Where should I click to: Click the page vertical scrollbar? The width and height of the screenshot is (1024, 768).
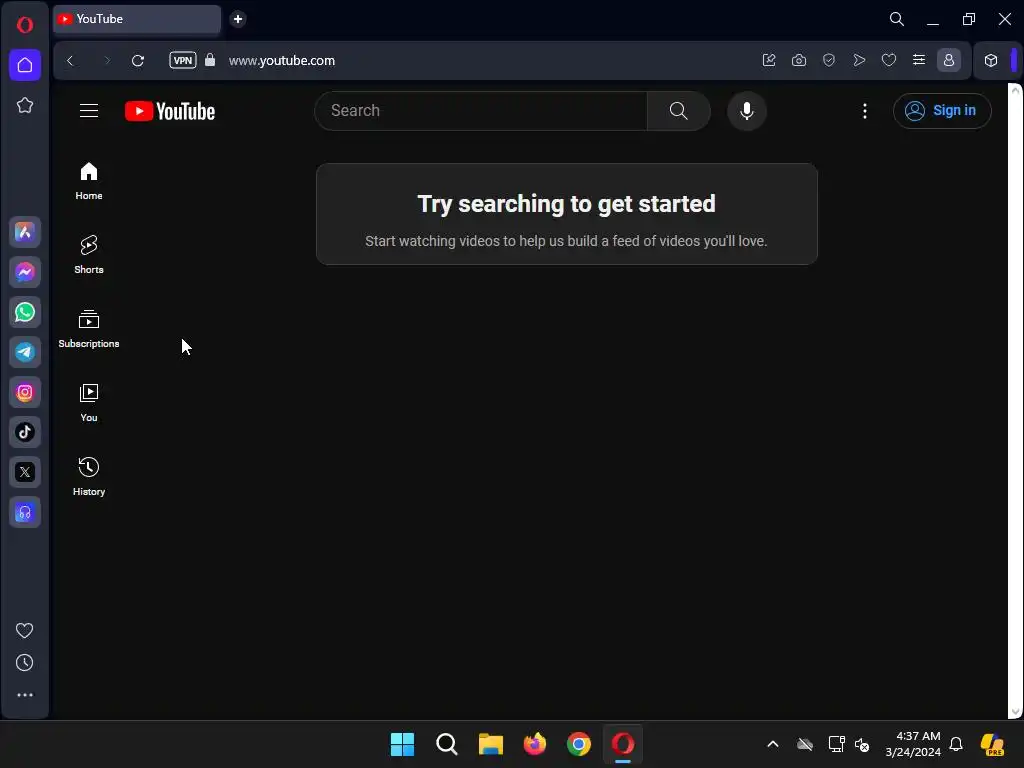[1015, 400]
